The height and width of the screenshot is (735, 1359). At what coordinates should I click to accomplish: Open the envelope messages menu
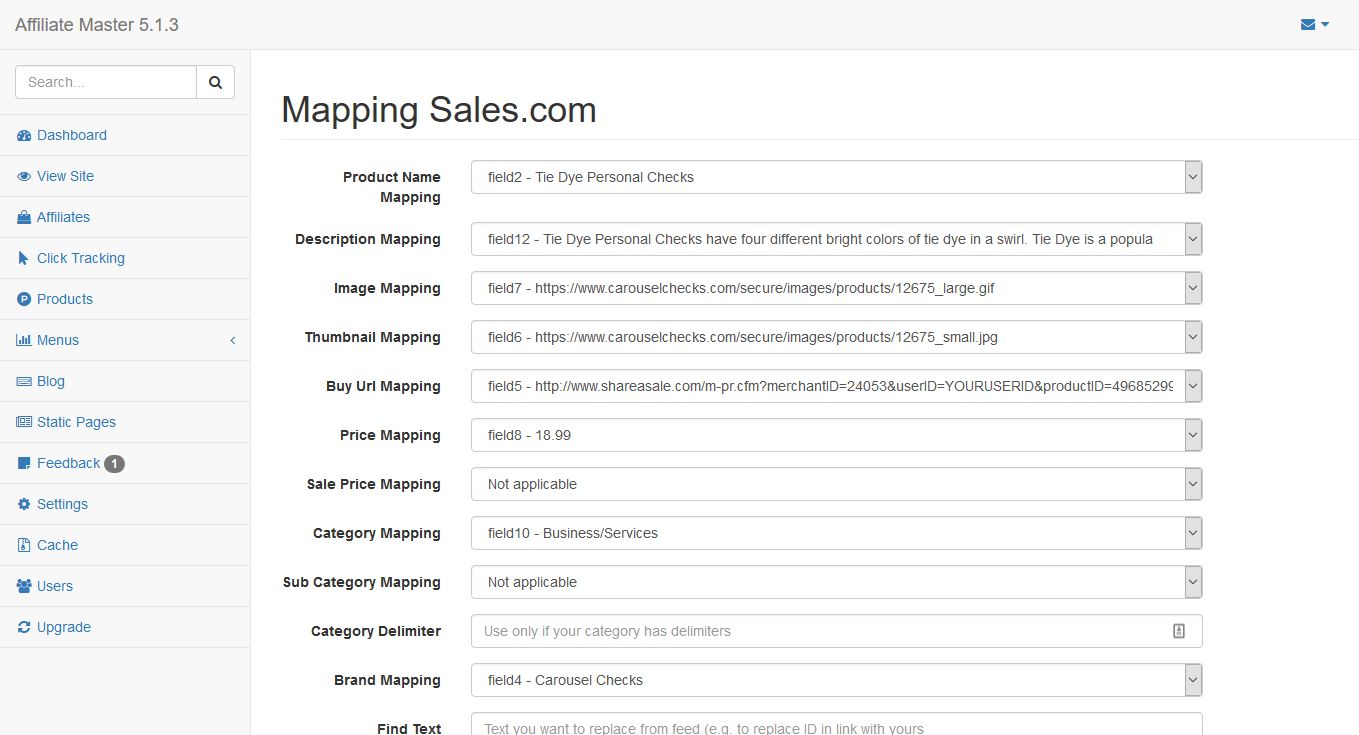(x=1314, y=24)
